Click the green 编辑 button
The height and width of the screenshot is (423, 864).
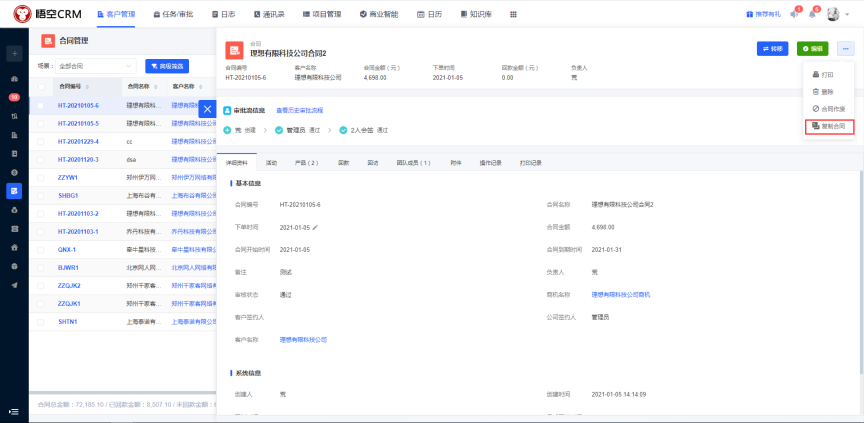[x=812, y=48]
